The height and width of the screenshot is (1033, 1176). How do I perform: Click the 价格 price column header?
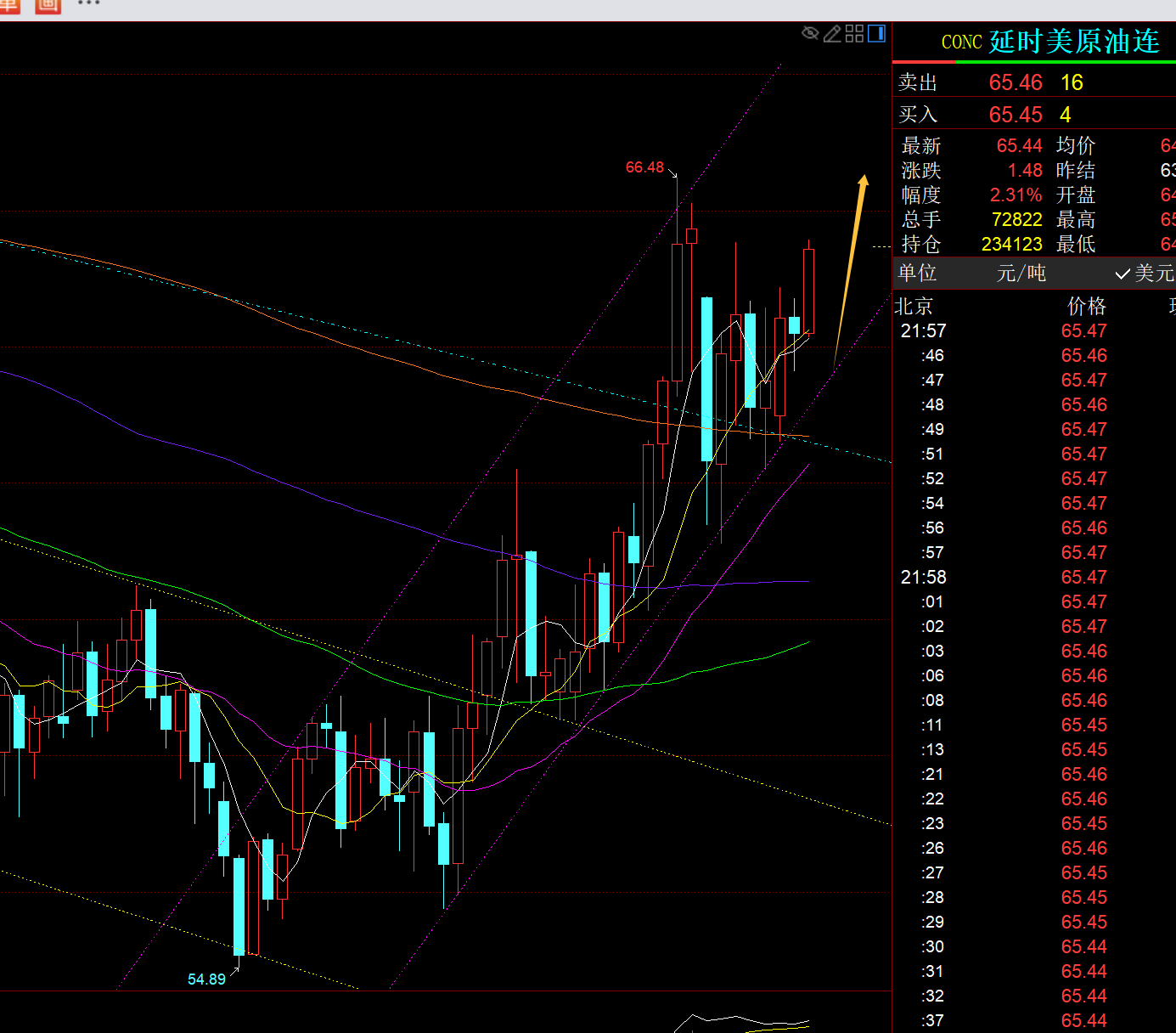point(1086,306)
